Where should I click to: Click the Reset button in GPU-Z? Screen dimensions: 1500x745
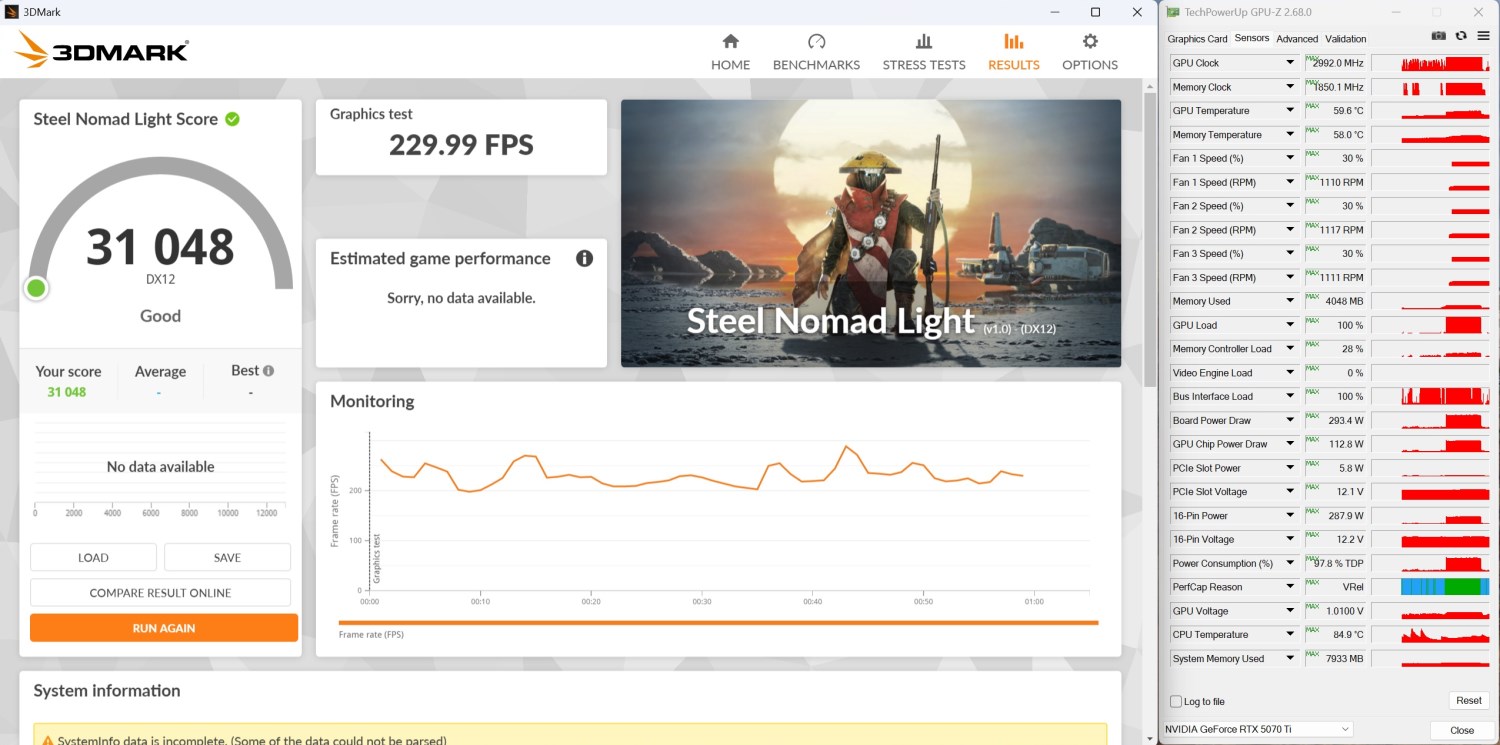tap(1468, 701)
